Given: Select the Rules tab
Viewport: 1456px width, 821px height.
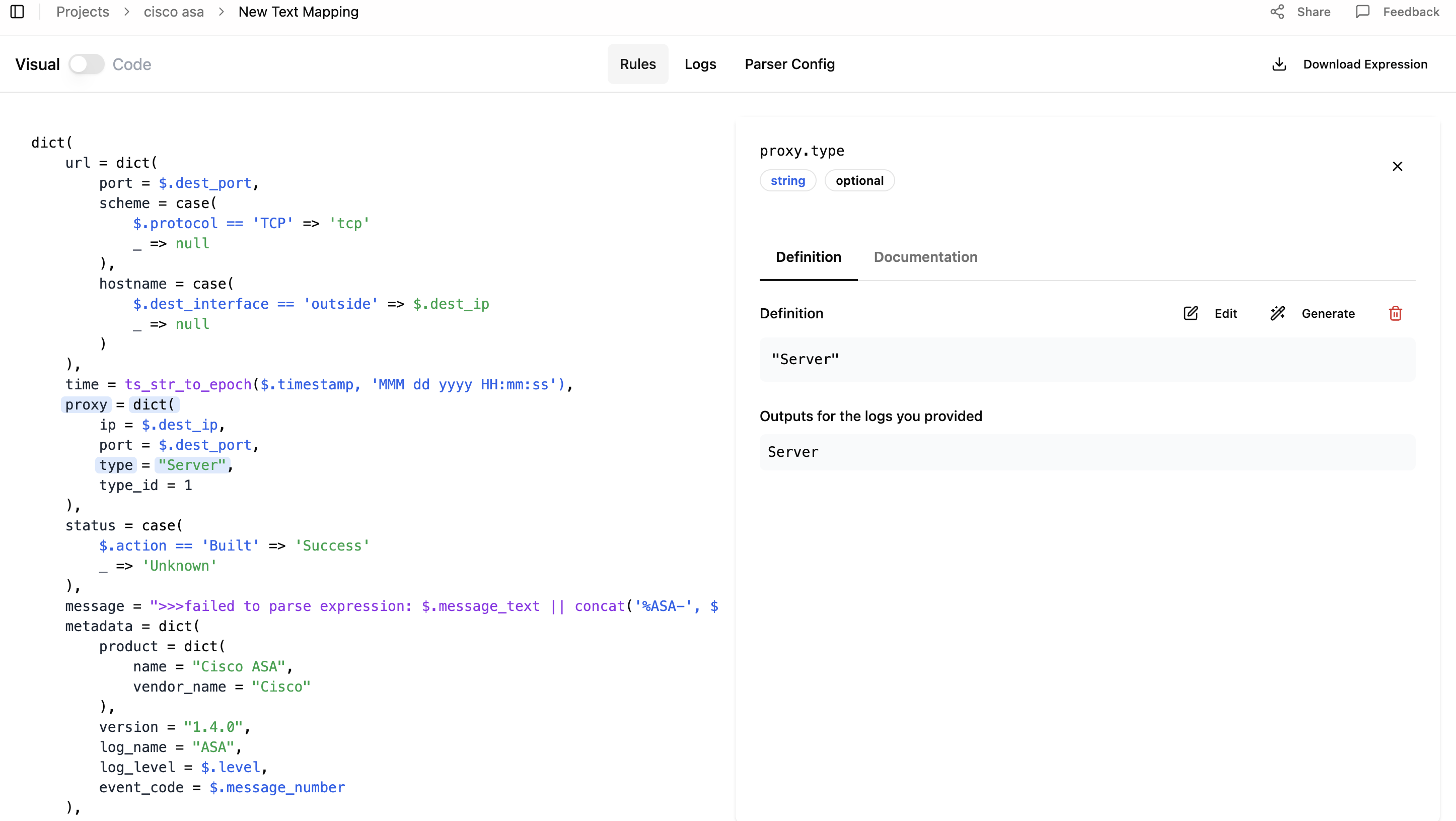Looking at the screenshot, I should [637, 64].
